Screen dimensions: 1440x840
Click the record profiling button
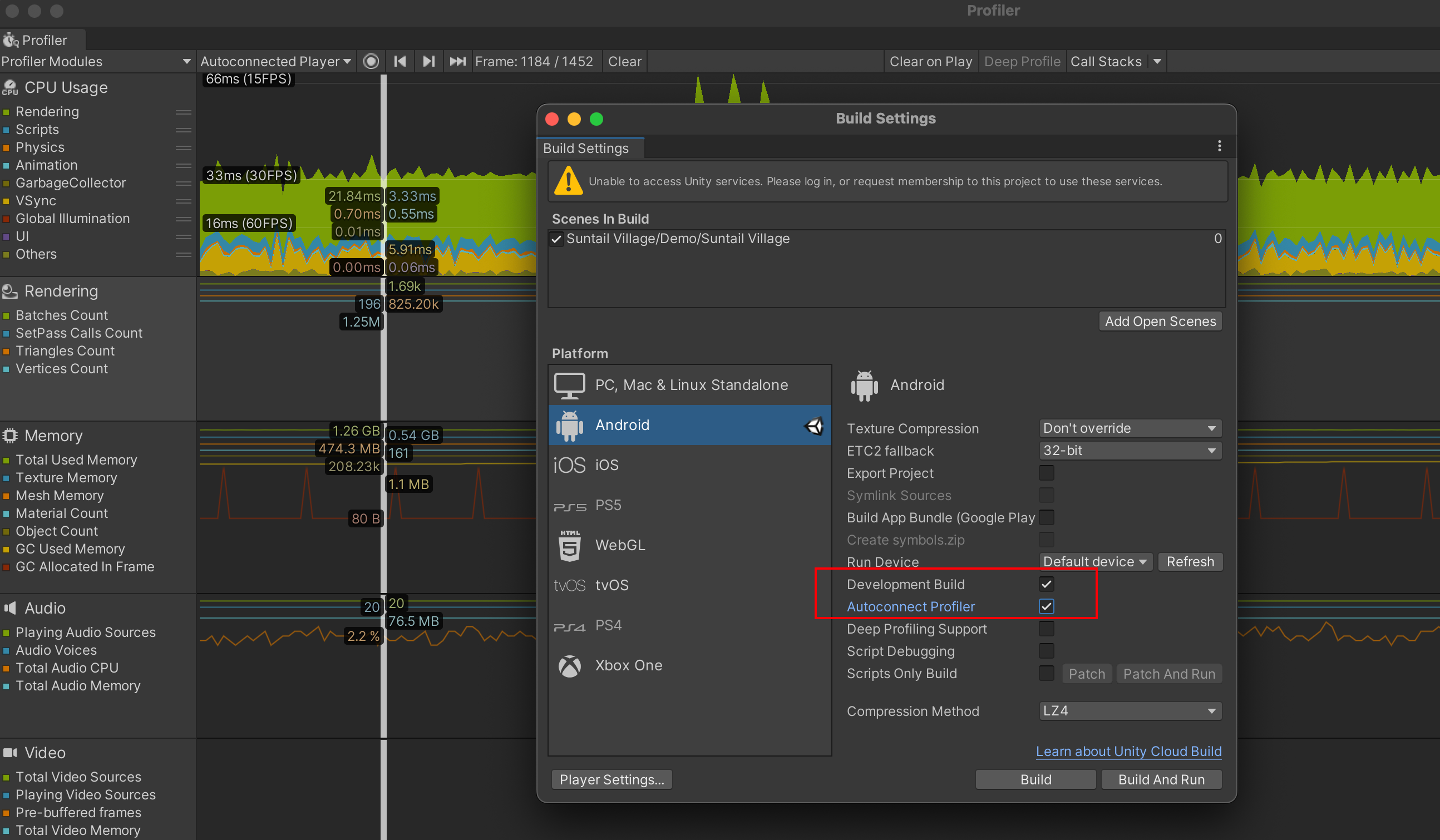tap(371, 61)
